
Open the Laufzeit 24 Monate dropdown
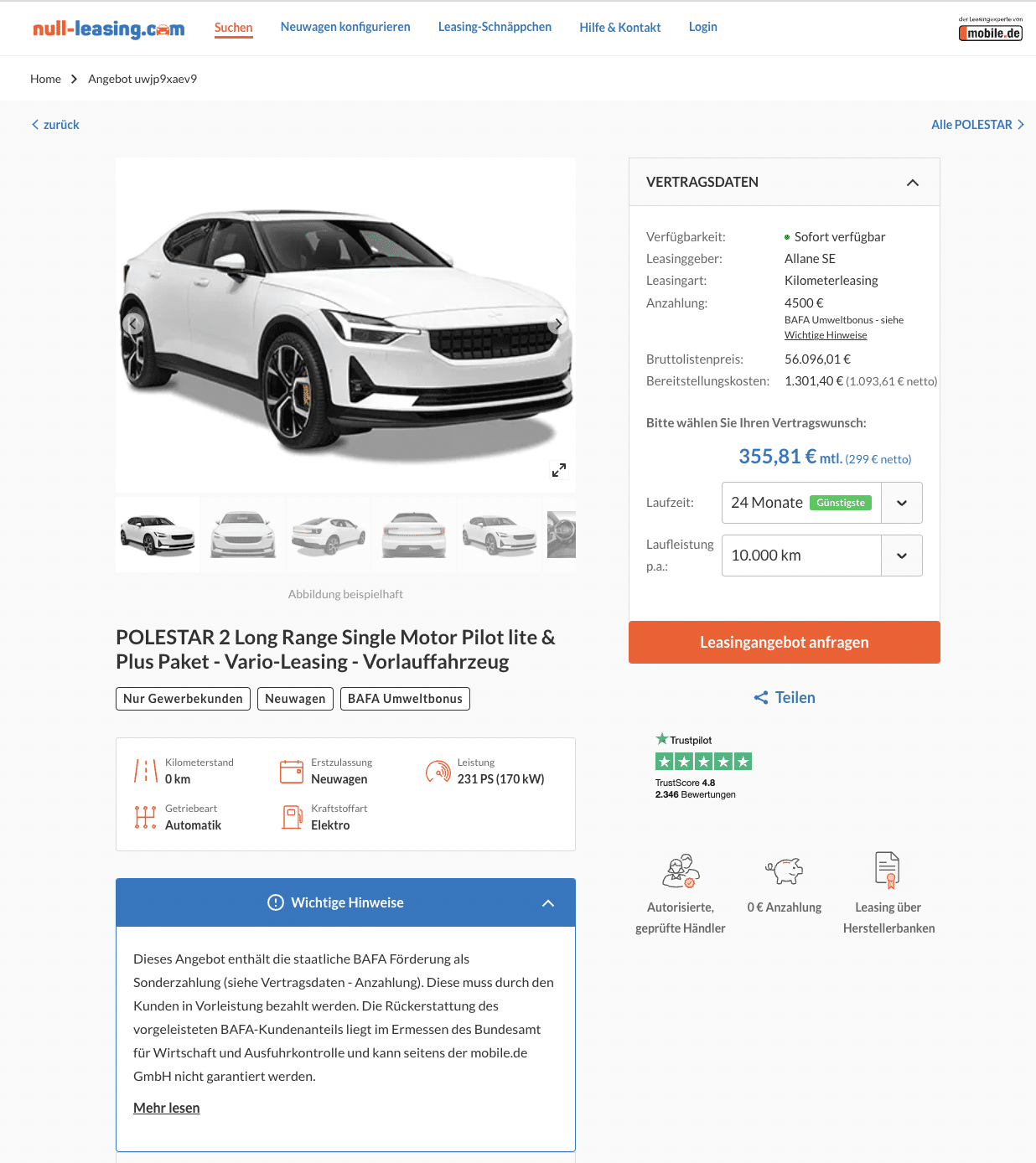822,503
